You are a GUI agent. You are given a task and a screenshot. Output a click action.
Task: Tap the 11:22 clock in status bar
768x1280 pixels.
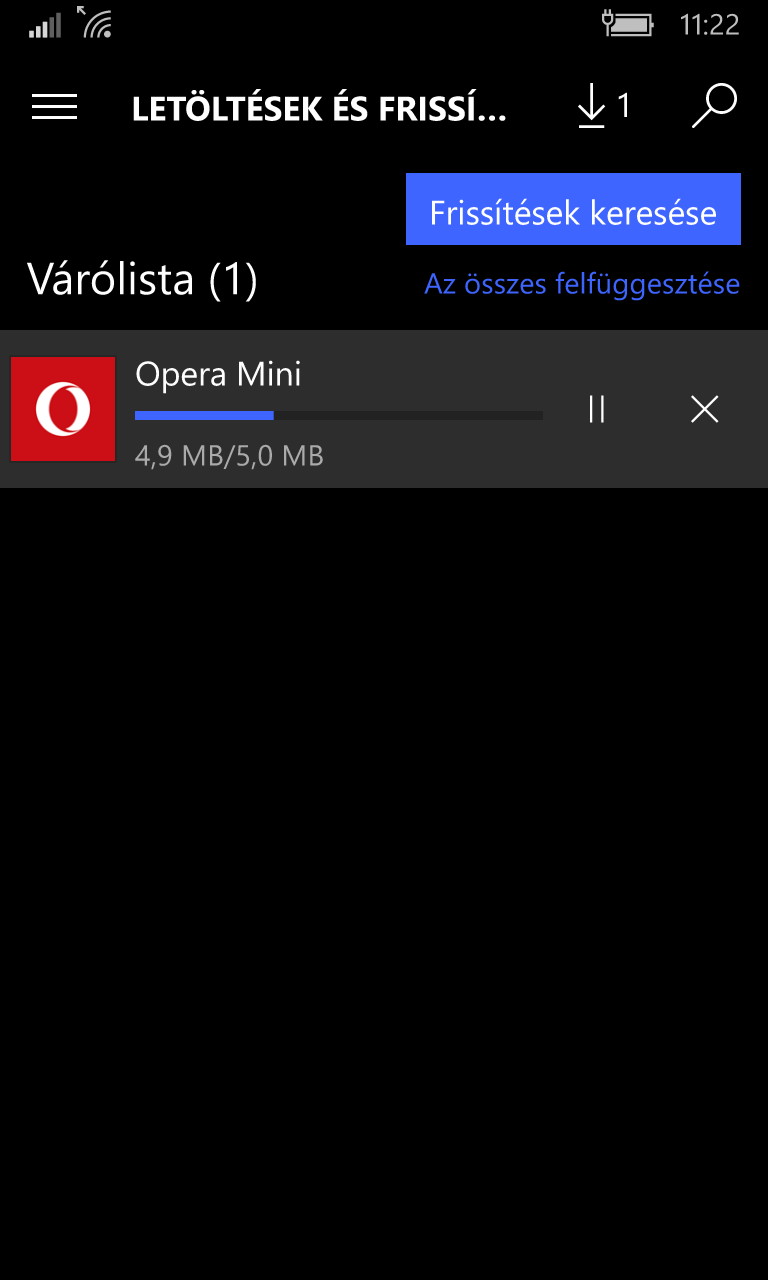(x=709, y=24)
